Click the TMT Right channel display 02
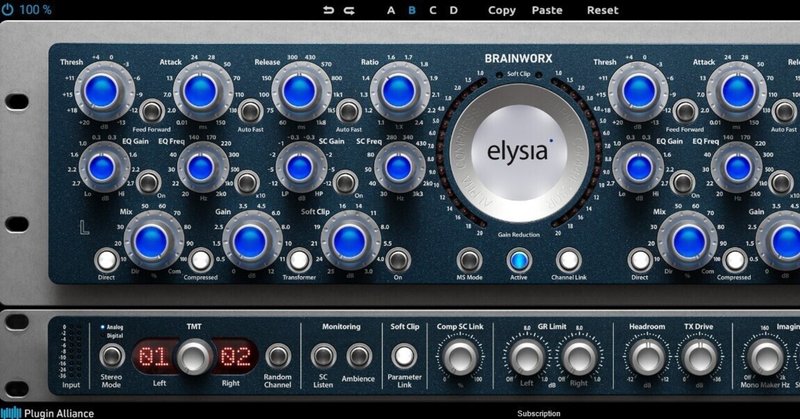 [235, 356]
